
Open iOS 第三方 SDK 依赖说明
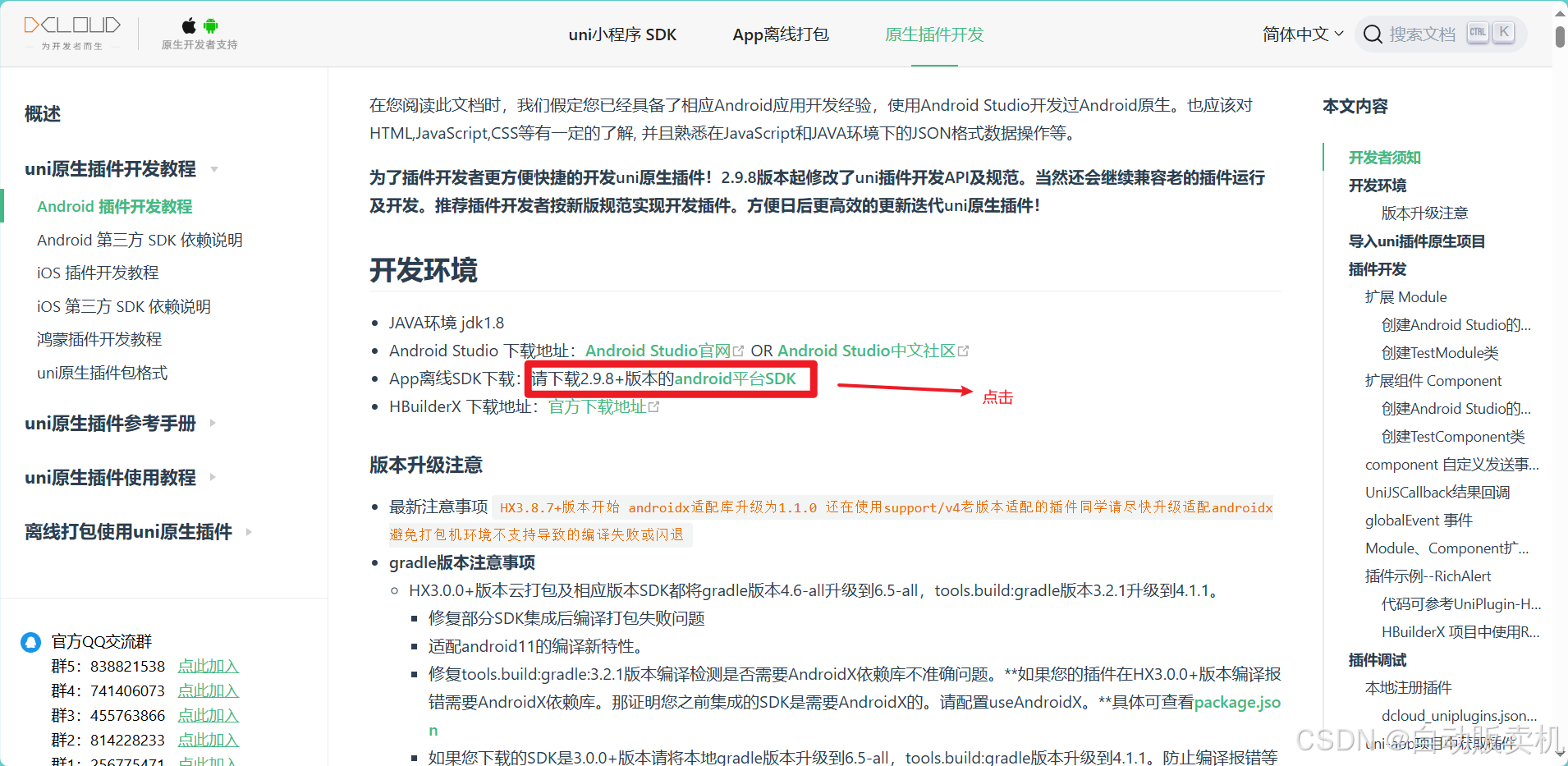(x=124, y=307)
